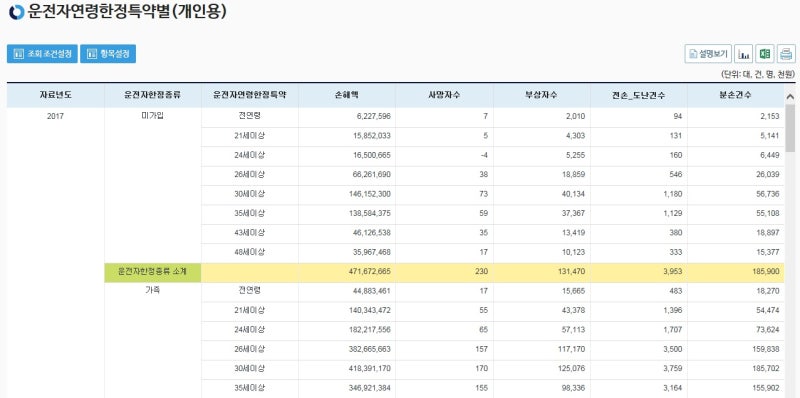Image resolution: width=800 pixels, height=398 pixels.
Task: Select the 2017 year cell
Action: (56, 116)
